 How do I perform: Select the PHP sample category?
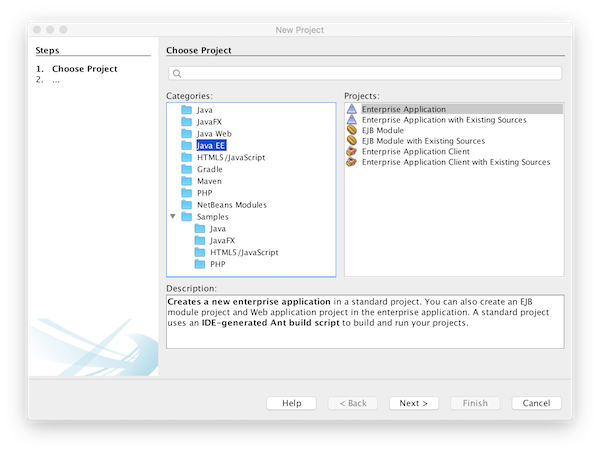[217, 264]
